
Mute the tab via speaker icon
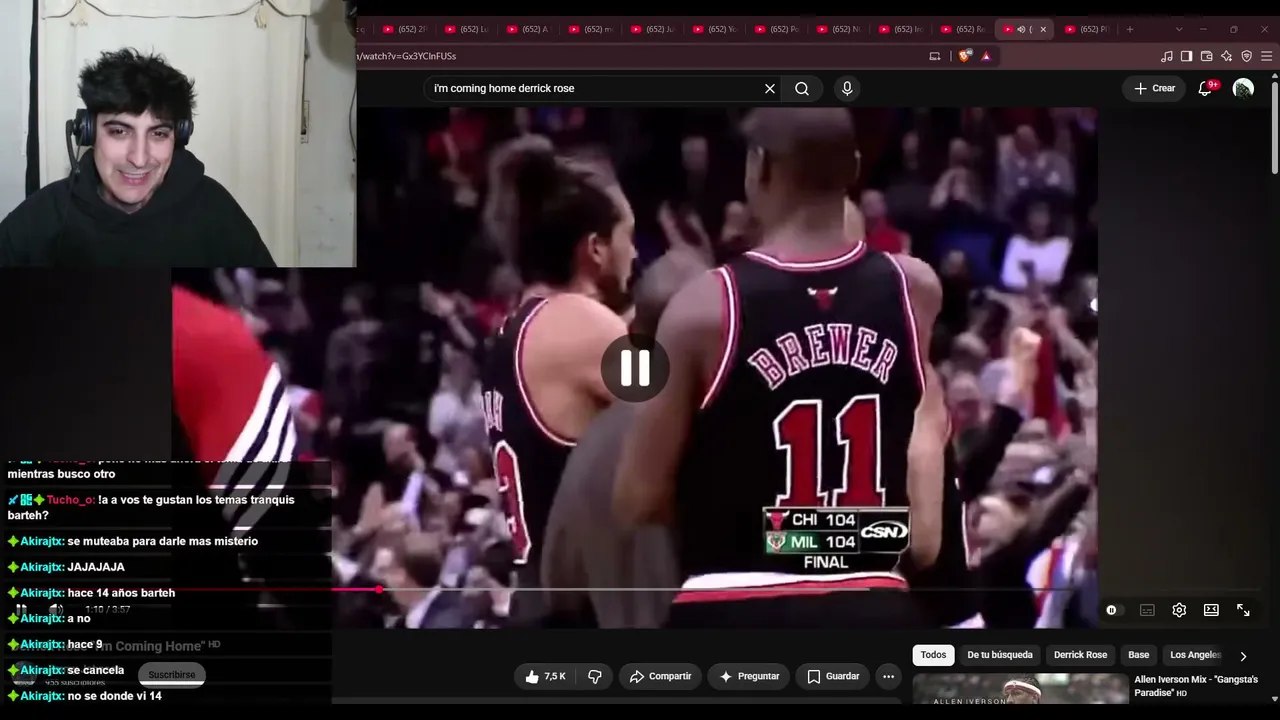[x=1021, y=29]
